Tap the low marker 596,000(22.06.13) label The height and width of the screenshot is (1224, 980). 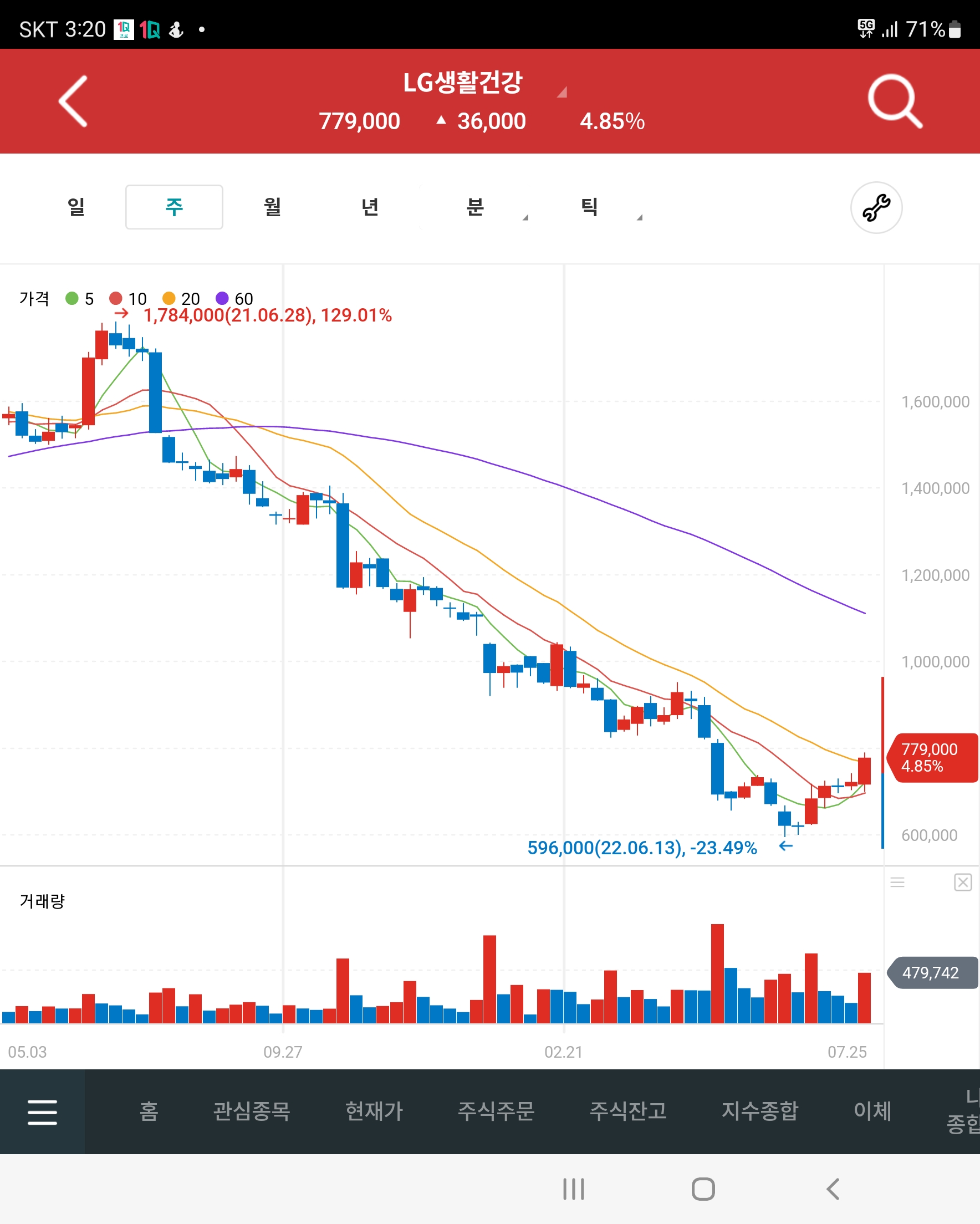pyautogui.click(x=642, y=848)
